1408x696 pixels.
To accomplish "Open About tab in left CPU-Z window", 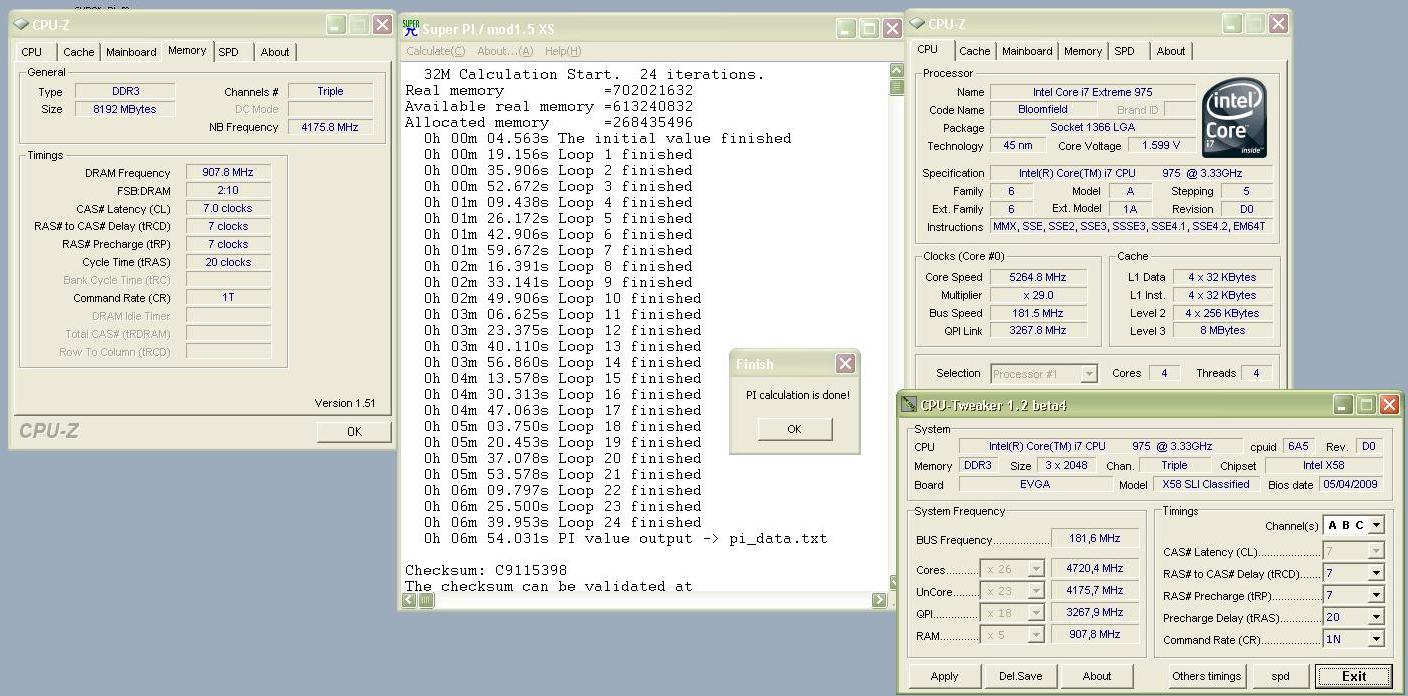I will (x=275, y=52).
